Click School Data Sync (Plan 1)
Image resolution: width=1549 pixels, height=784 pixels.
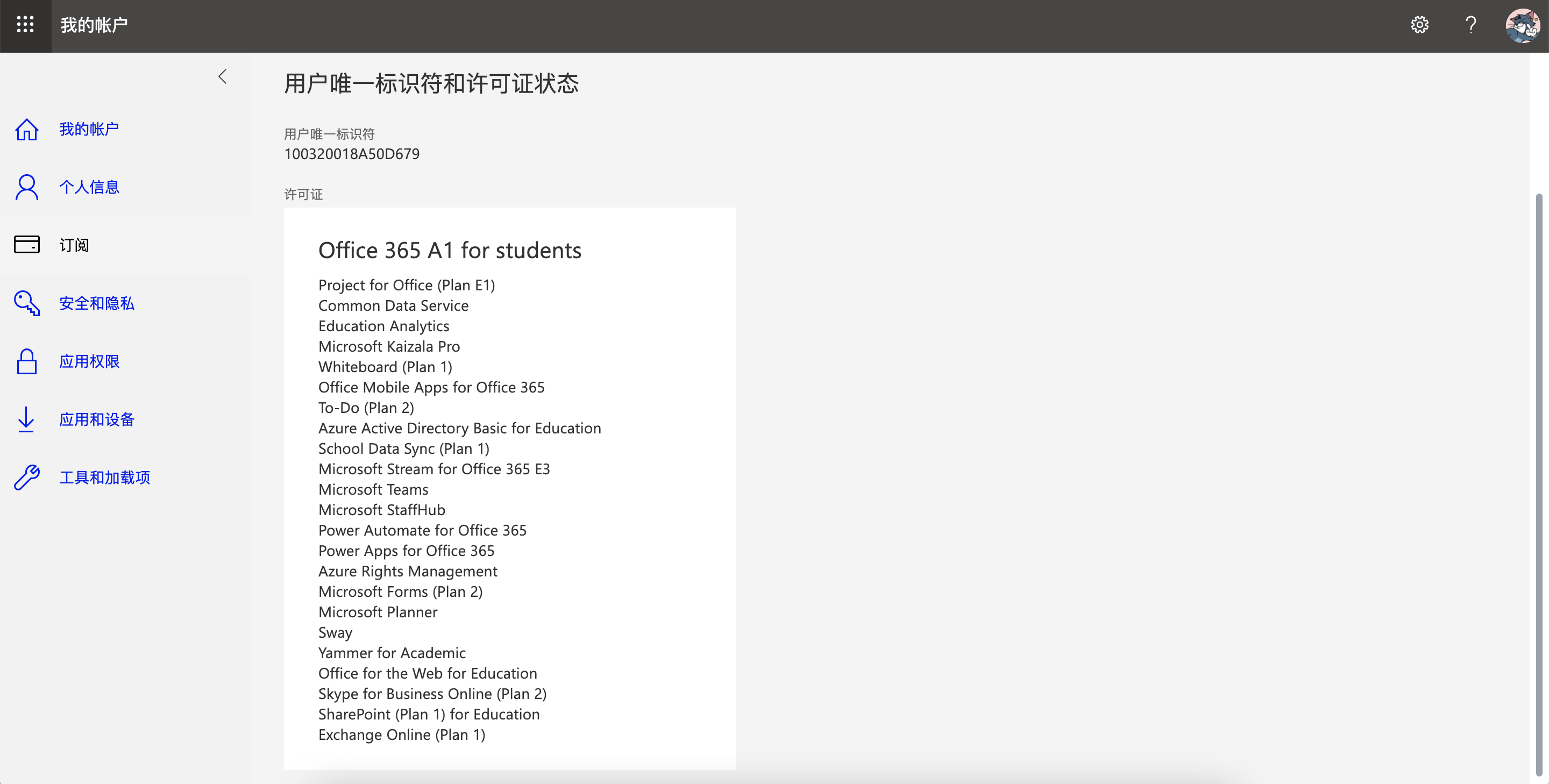coord(403,448)
